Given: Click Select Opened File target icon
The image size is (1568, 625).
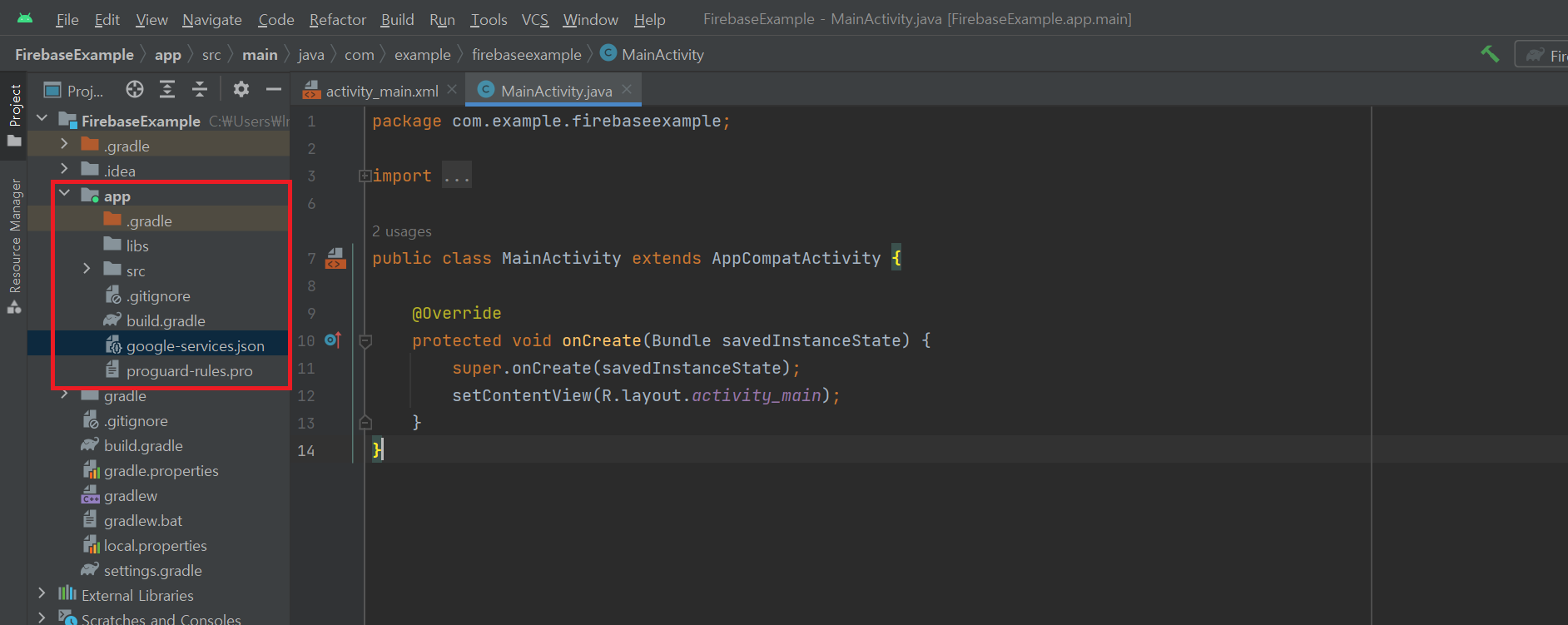Looking at the screenshot, I should tap(135, 89).
